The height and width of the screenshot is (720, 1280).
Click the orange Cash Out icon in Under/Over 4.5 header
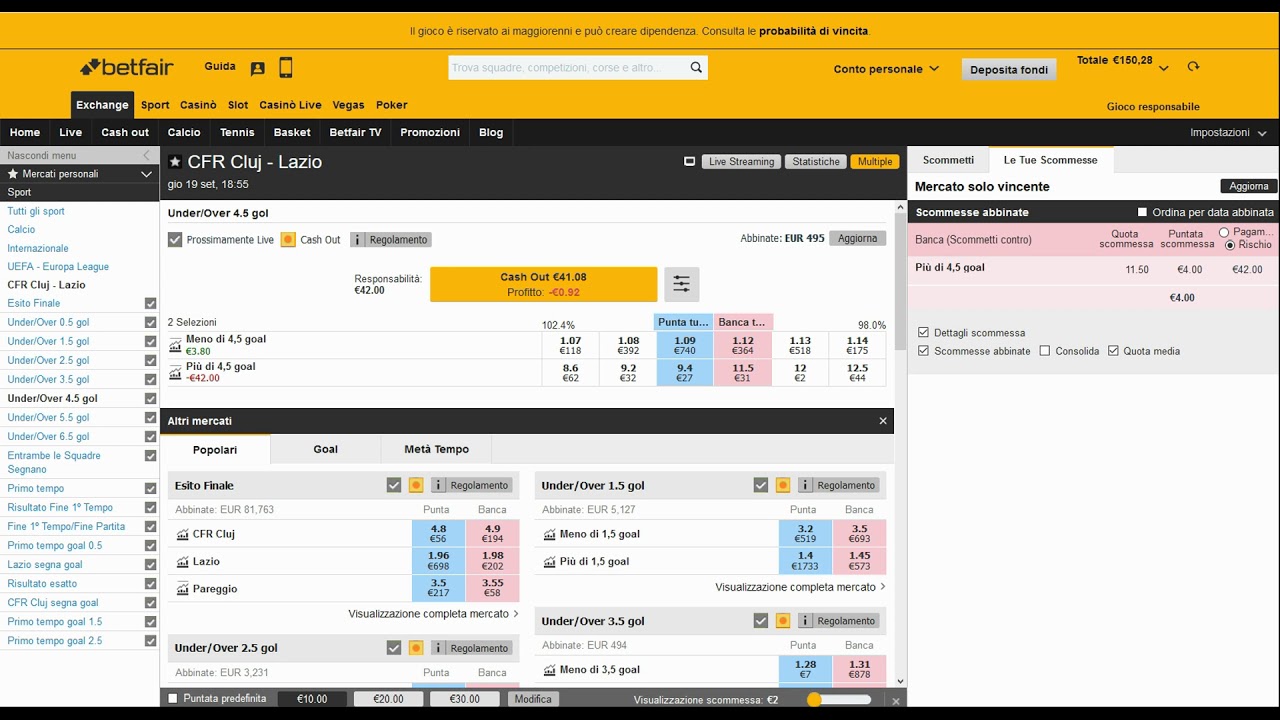click(x=288, y=240)
